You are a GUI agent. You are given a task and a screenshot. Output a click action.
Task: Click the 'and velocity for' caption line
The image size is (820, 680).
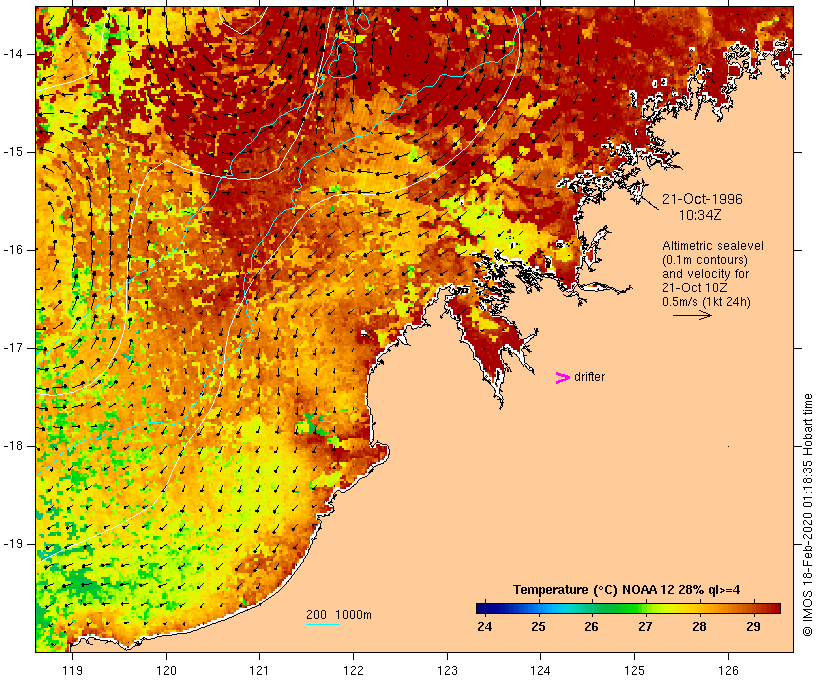(x=705, y=274)
